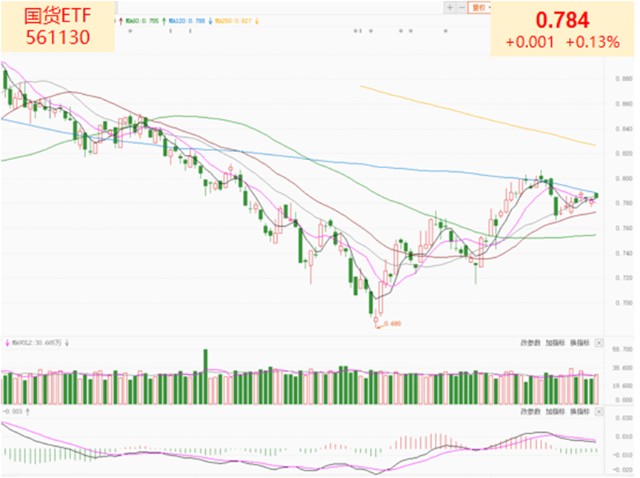This screenshot has height=478, width=640.
Task: Select the MA250 moving average label
Action: coord(233,20)
